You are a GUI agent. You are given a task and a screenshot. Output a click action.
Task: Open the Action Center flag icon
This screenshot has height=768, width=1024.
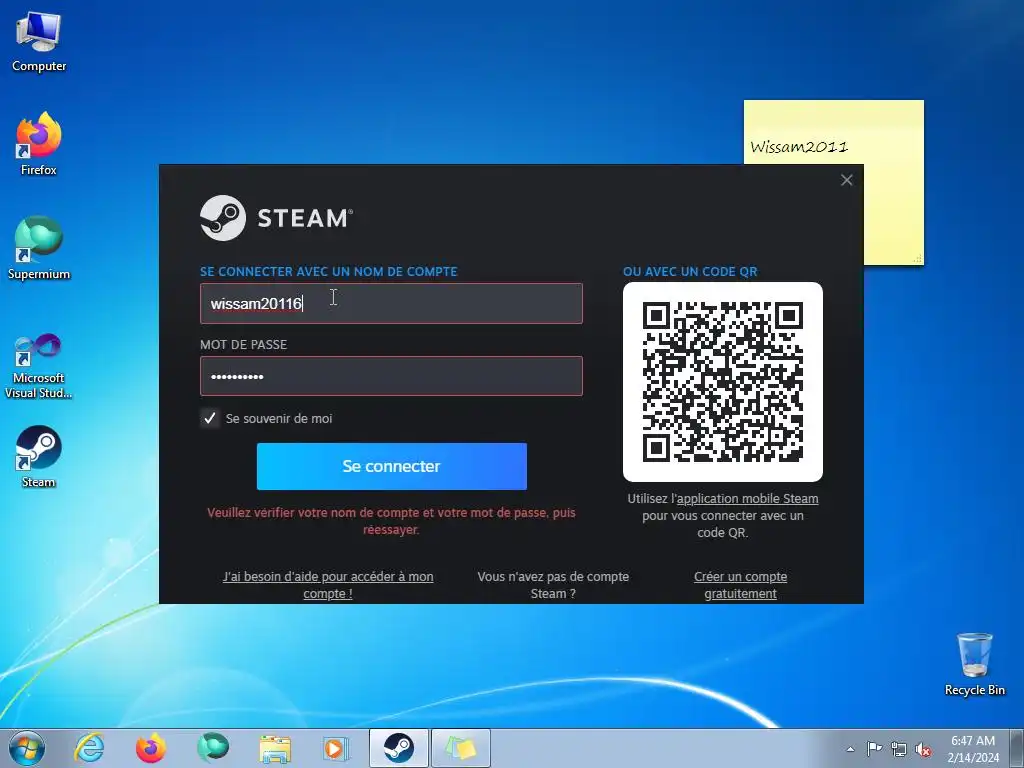pos(874,749)
